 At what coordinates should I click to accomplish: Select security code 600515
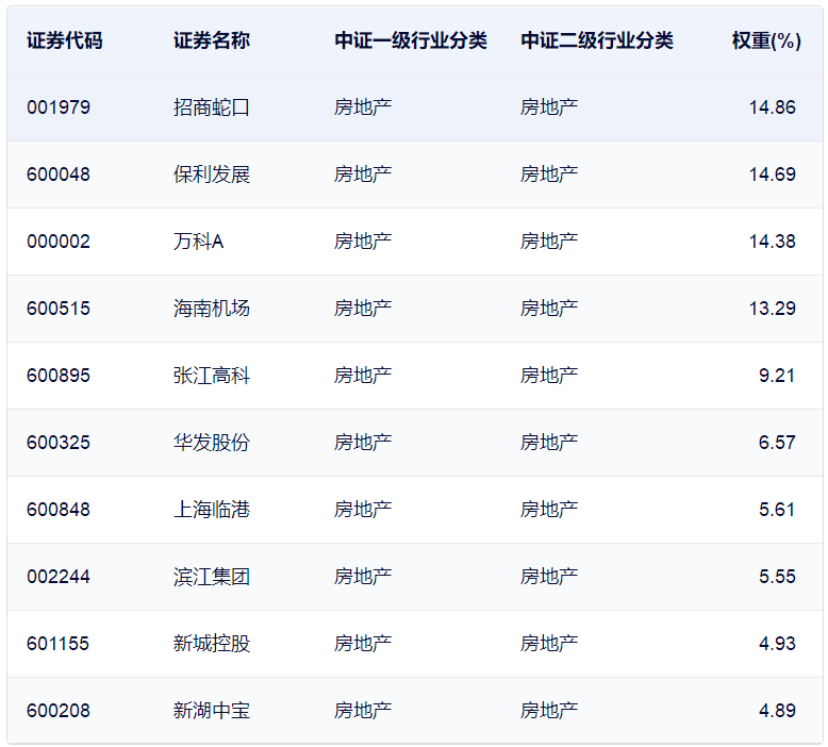(59, 308)
